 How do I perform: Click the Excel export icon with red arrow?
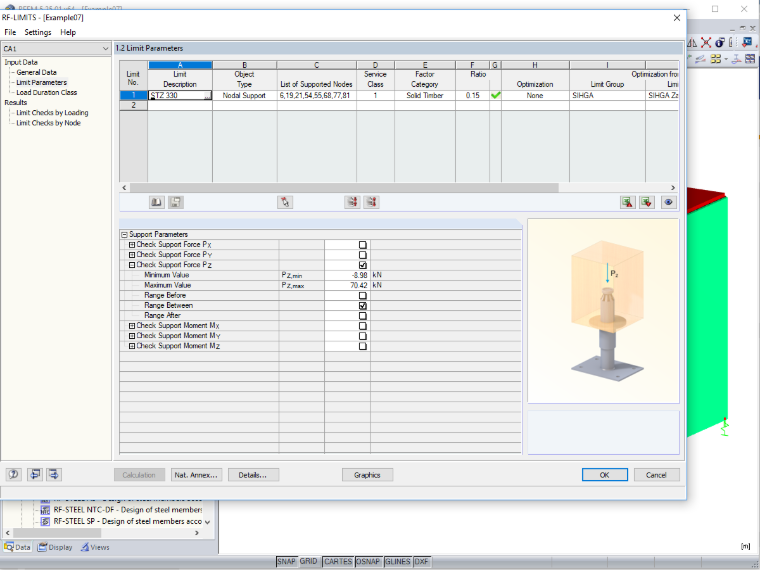(628, 202)
